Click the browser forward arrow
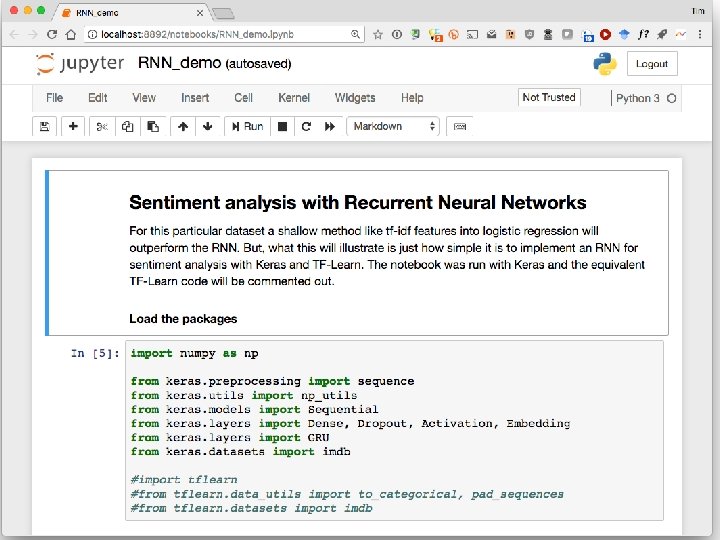Viewport: 720px width, 540px height. [33, 34]
